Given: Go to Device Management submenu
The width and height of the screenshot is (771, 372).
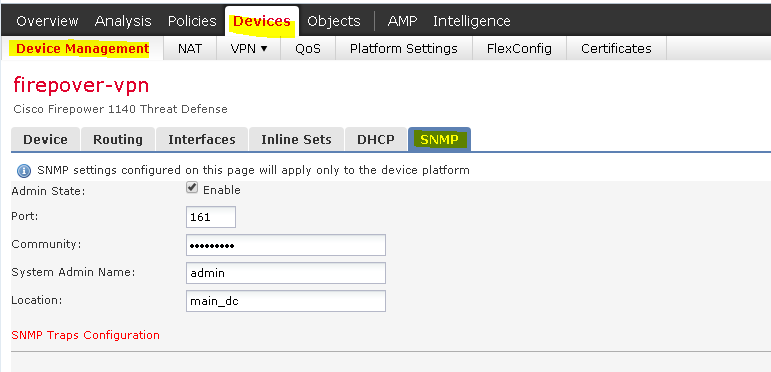Looking at the screenshot, I should (82, 49).
